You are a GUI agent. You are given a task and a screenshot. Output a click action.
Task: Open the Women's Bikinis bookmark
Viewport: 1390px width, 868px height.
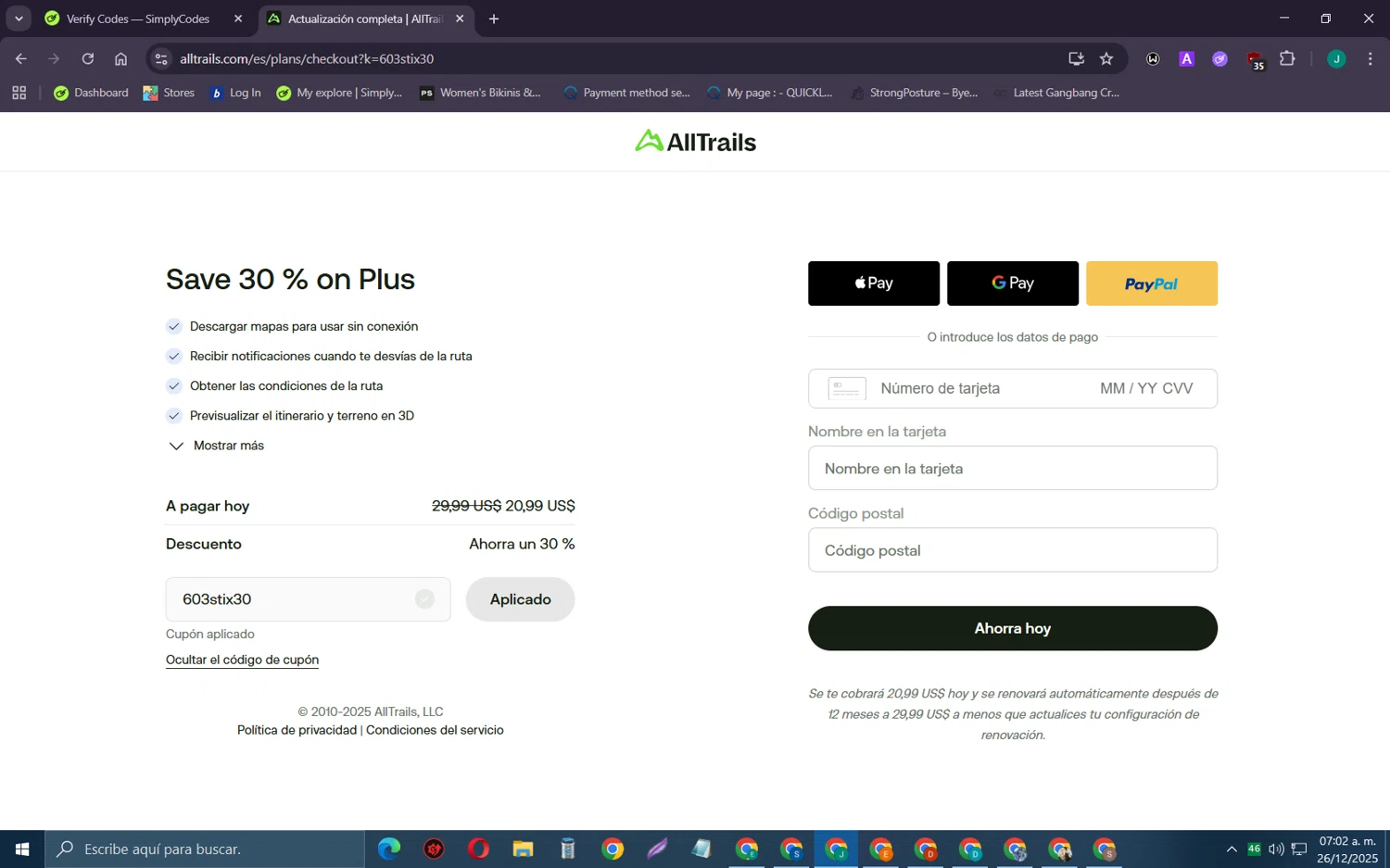[x=480, y=93]
